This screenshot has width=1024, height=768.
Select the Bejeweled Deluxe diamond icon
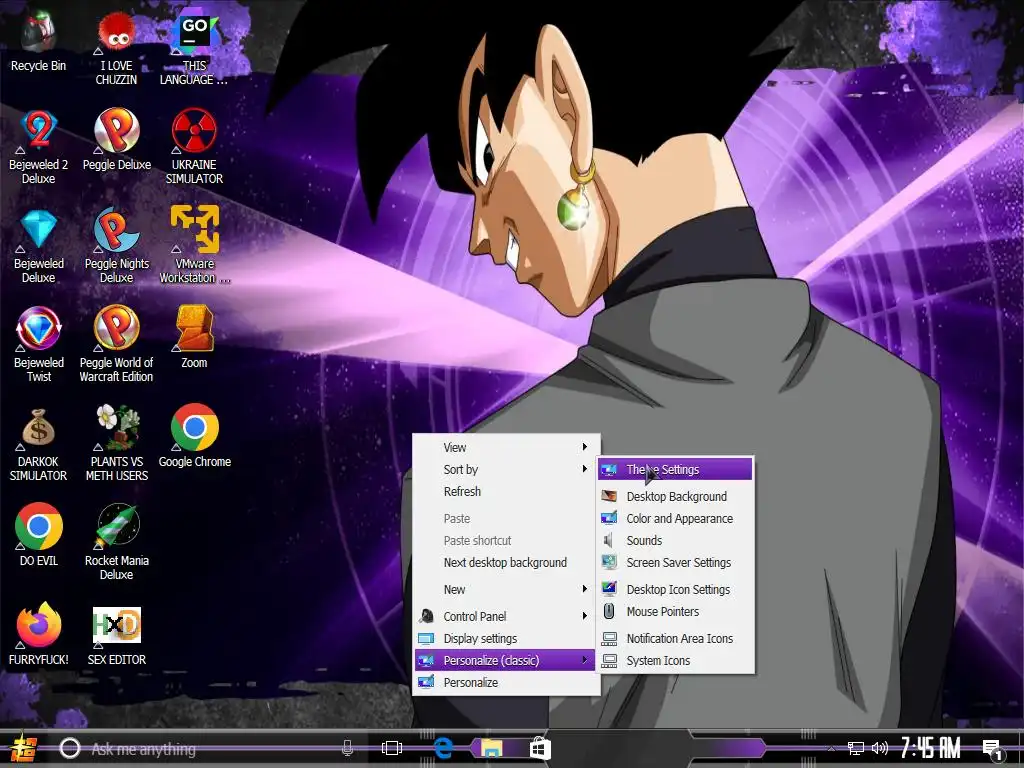click(39, 247)
